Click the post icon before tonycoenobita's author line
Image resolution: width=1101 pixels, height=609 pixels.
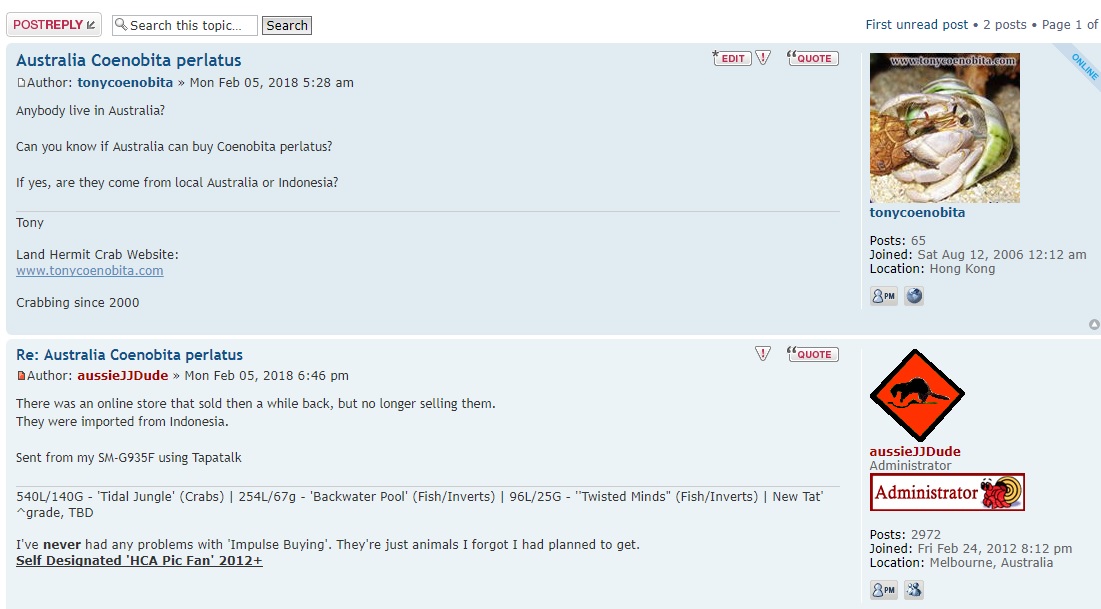21,83
